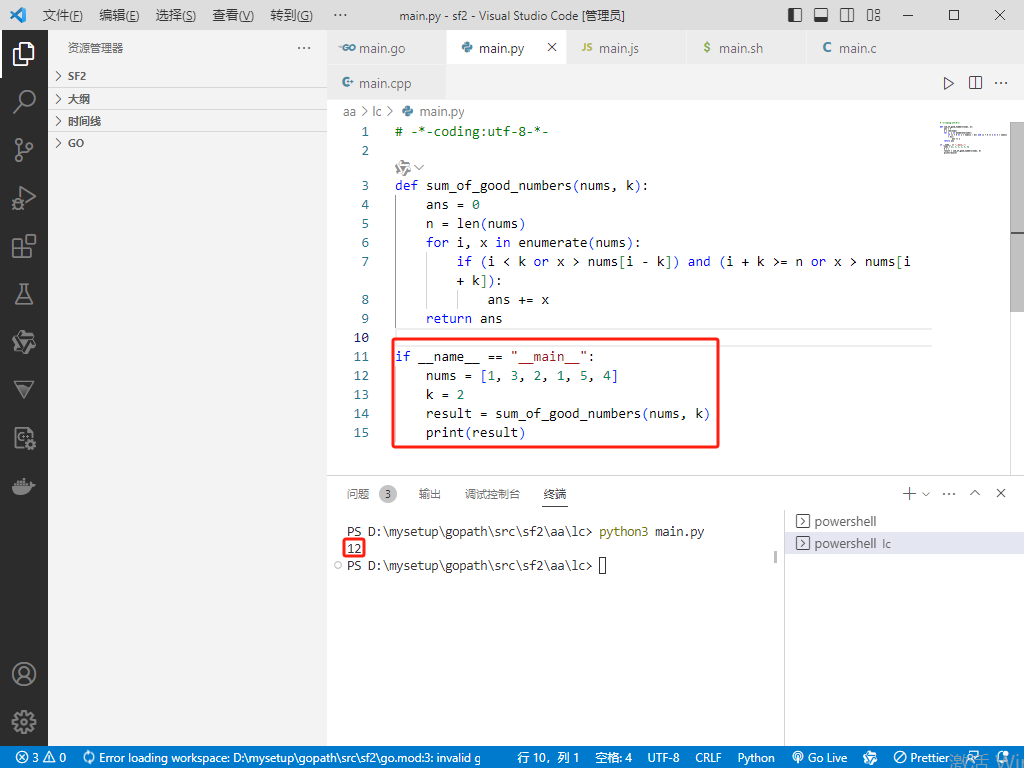Viewport: 1024px width, 768px height.
Task: Open the Extensions view
Action: pos(24,246)
